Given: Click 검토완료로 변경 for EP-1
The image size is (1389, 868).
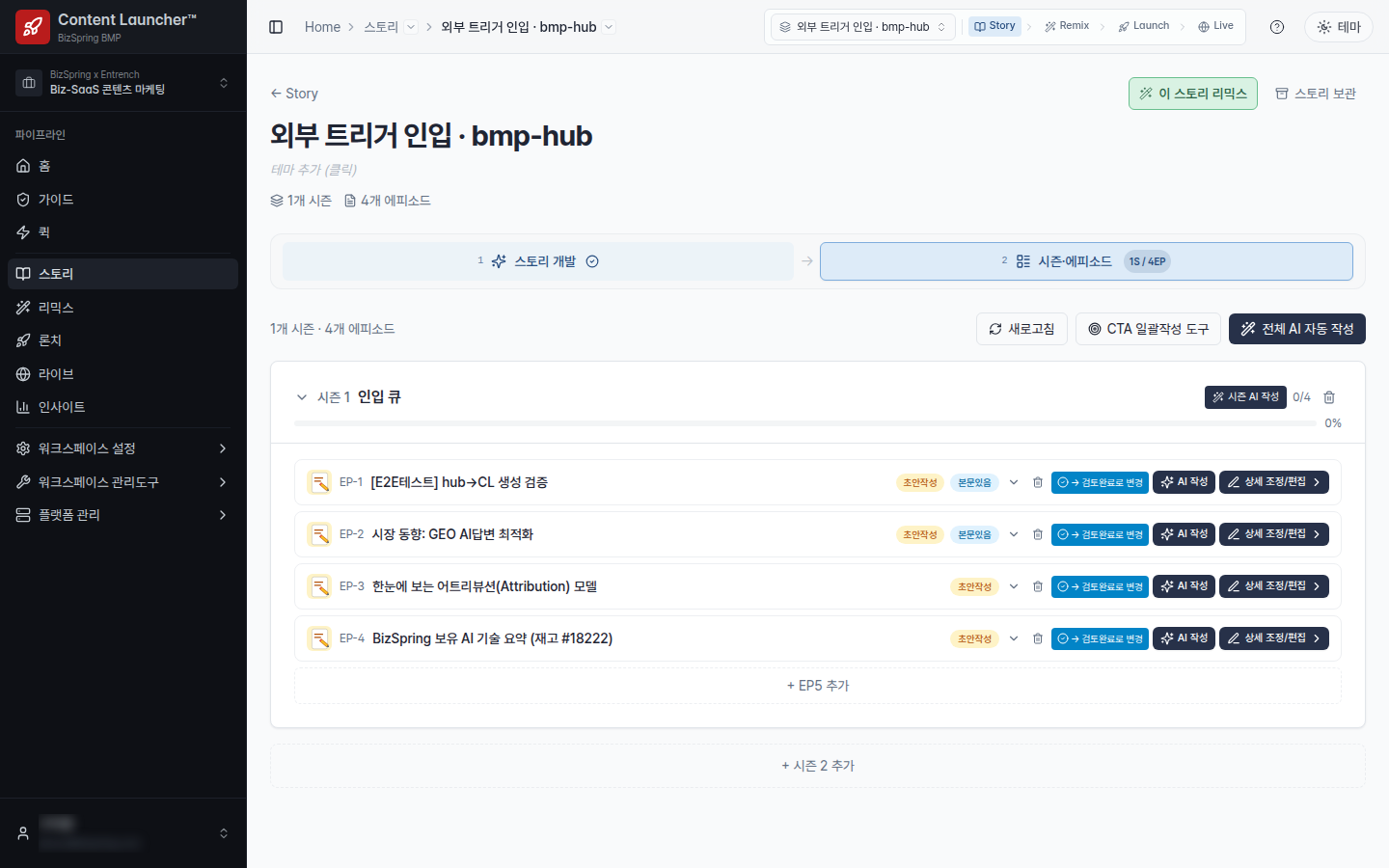Looking at the screenshot, I should pos(1100,482).
